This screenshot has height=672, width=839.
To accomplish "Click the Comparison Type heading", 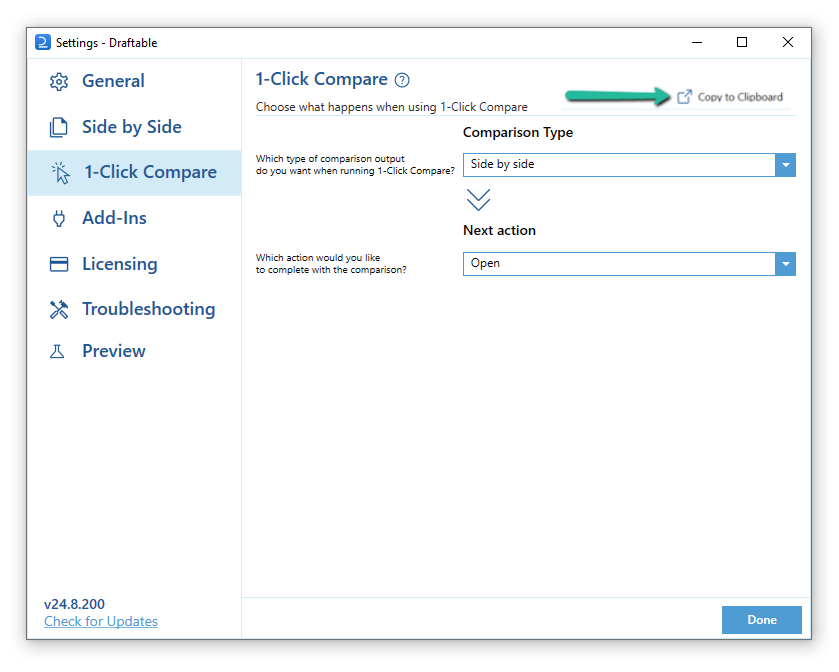I will (517, 133).
